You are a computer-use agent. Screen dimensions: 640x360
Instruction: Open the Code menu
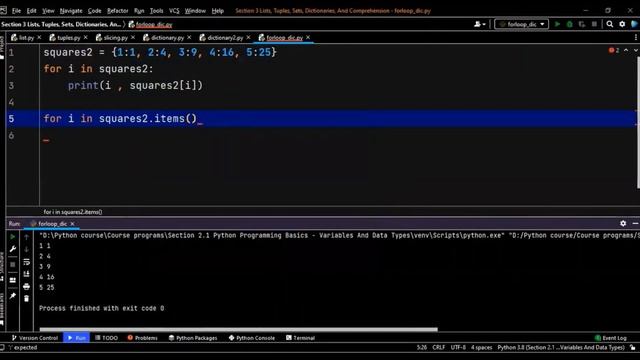94,11
